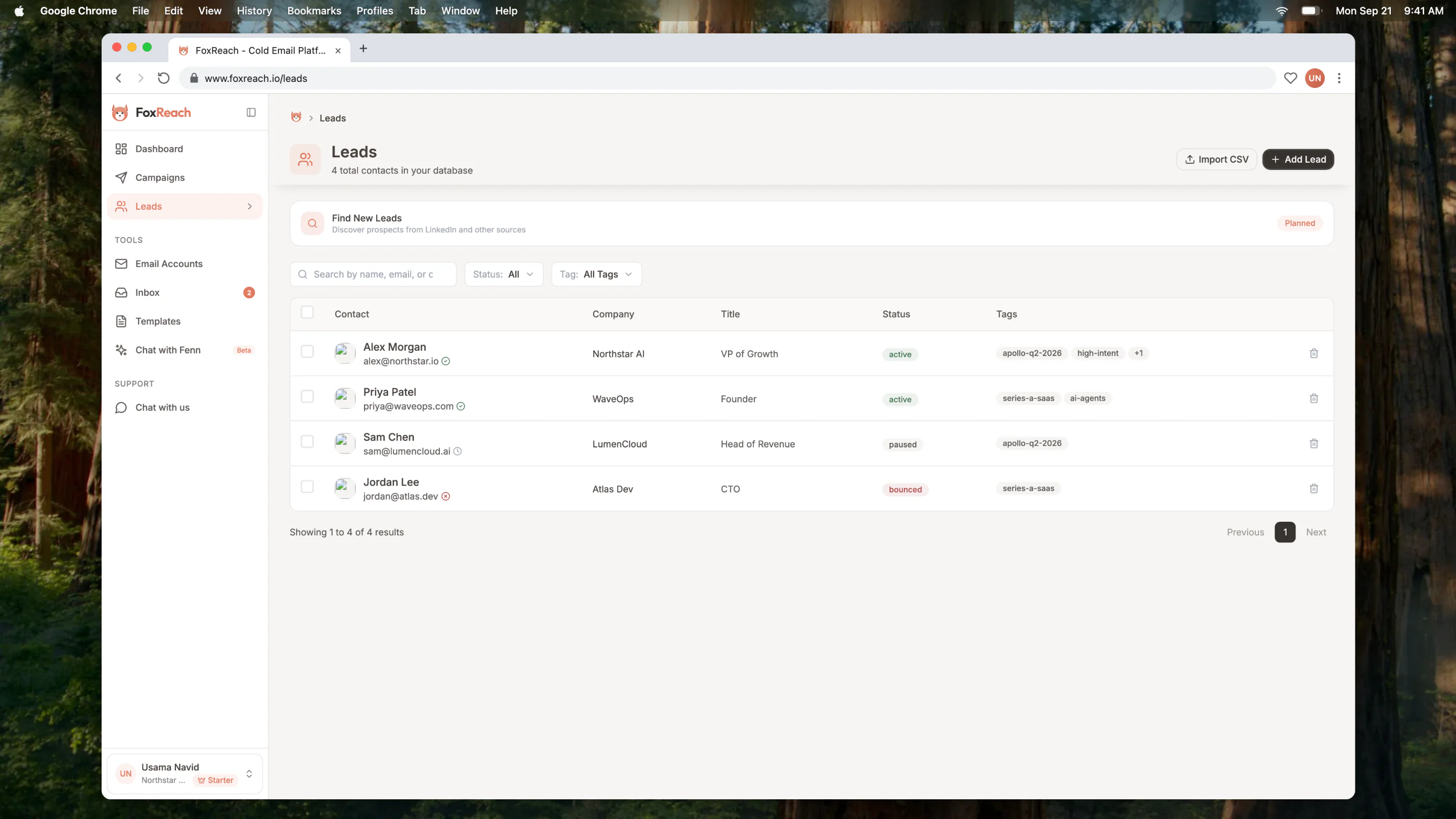
Task: Open Chat with Fenn
Action: point(185,350)
